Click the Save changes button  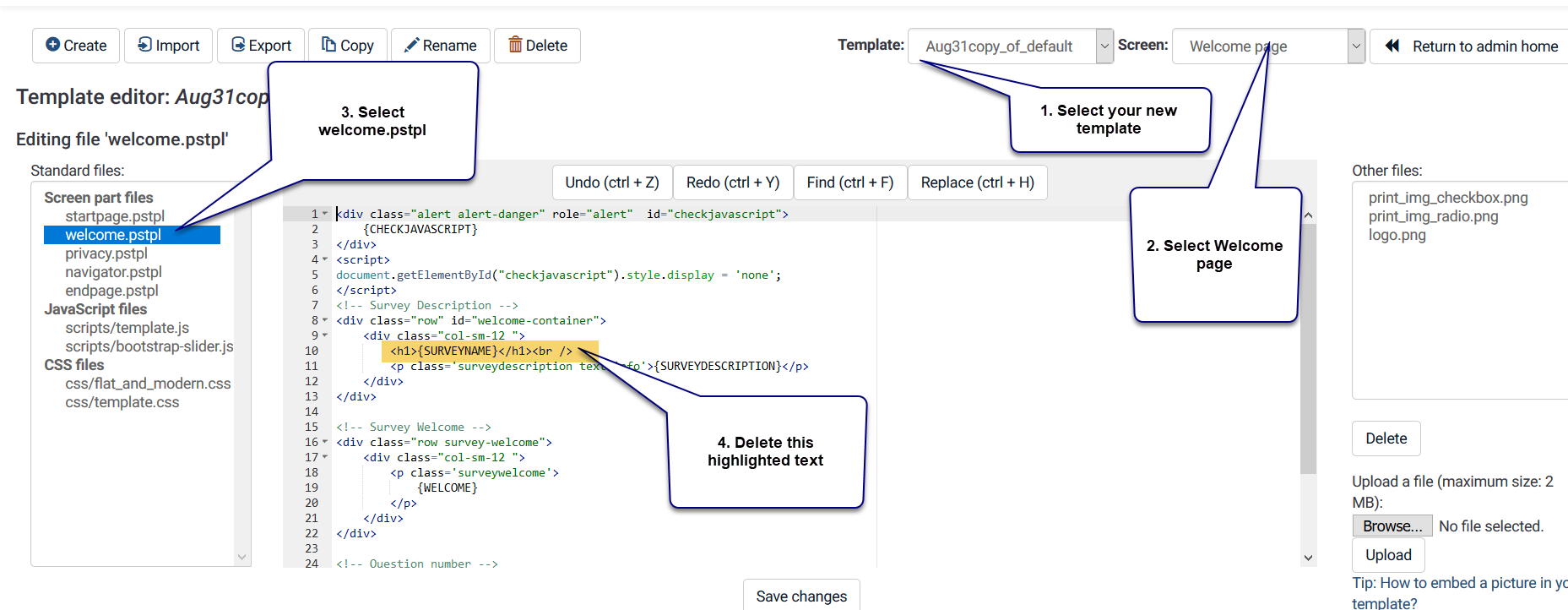801,596
